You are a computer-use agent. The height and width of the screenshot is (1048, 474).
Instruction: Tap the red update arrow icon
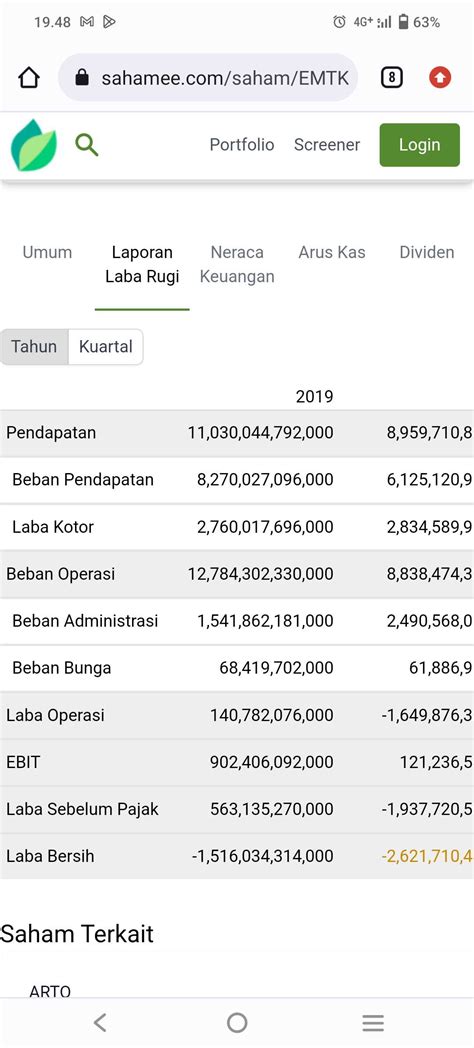(440, 78)
